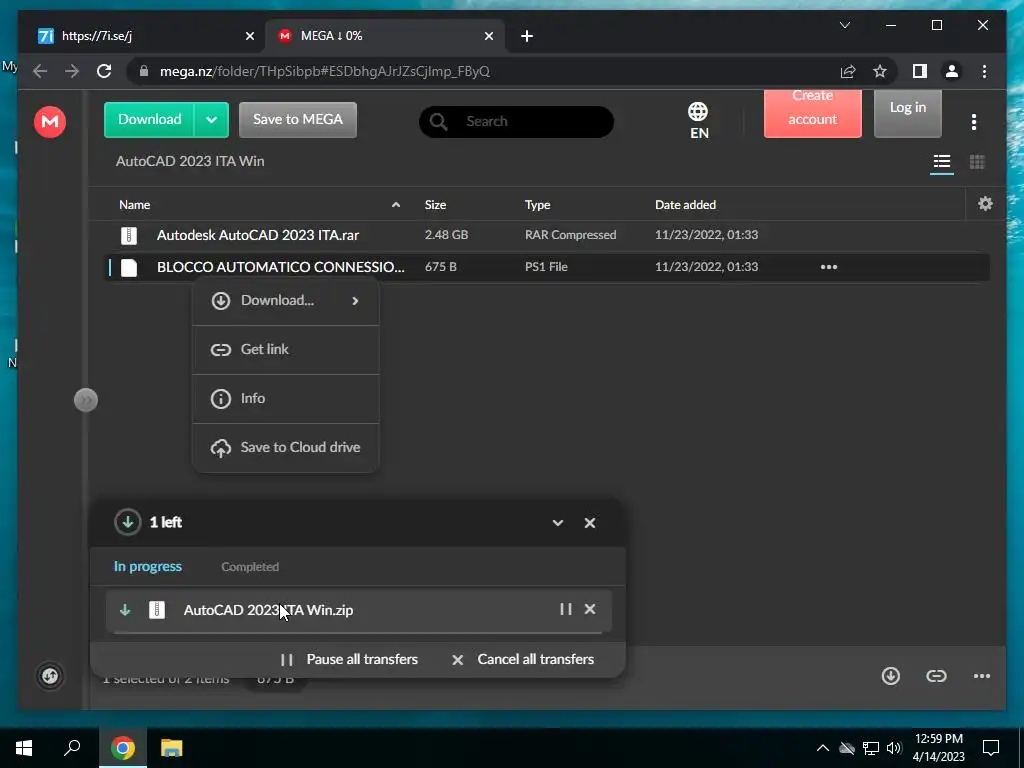Switch to In progress transfers tab
The height and width of the screenshot is (768, 1024).
[148, 566]
